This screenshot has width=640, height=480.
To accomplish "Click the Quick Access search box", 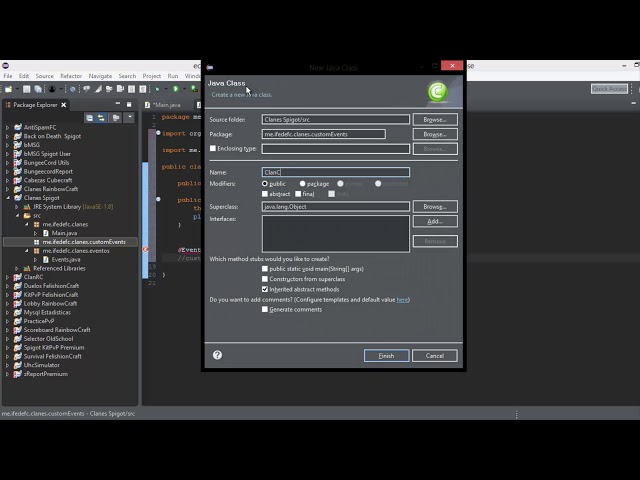I will coord(609,89).
